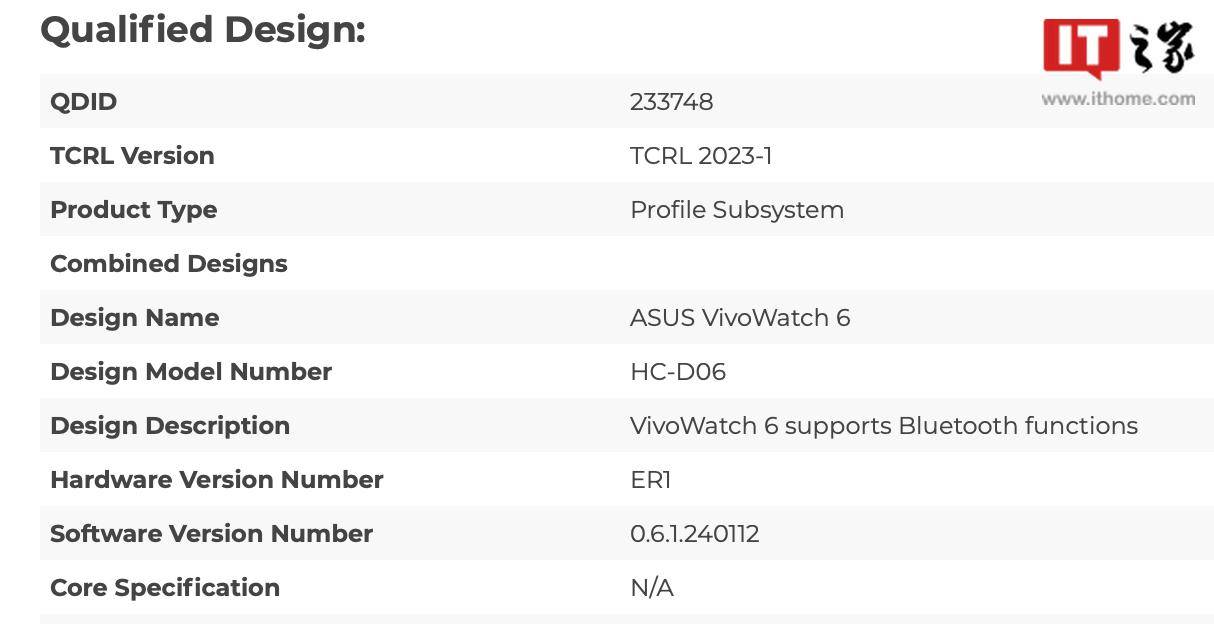Click the QDID row label
The height and width of the screenshot is (624, 1214).
click(x=84, y=102)
